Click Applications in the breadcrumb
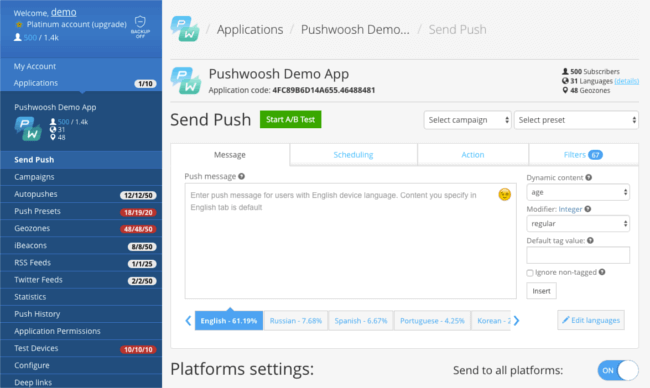The height and width of the screenshot is (388, 650). point(250,29)
